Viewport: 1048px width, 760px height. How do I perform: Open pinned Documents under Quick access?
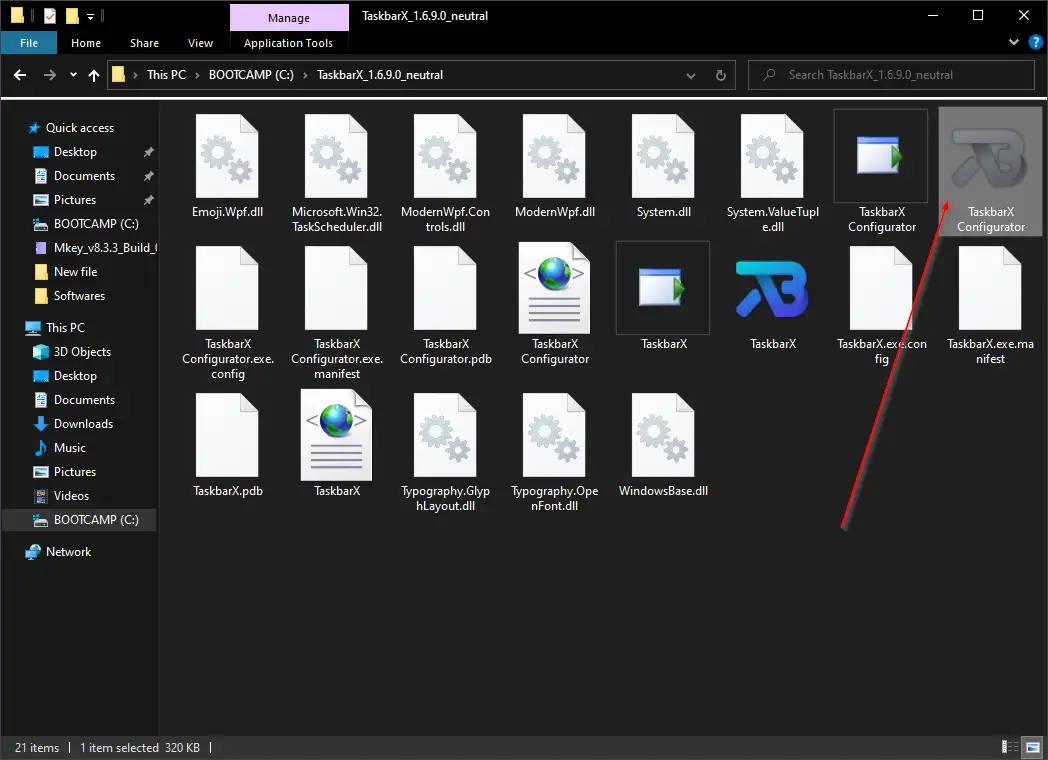84,176
